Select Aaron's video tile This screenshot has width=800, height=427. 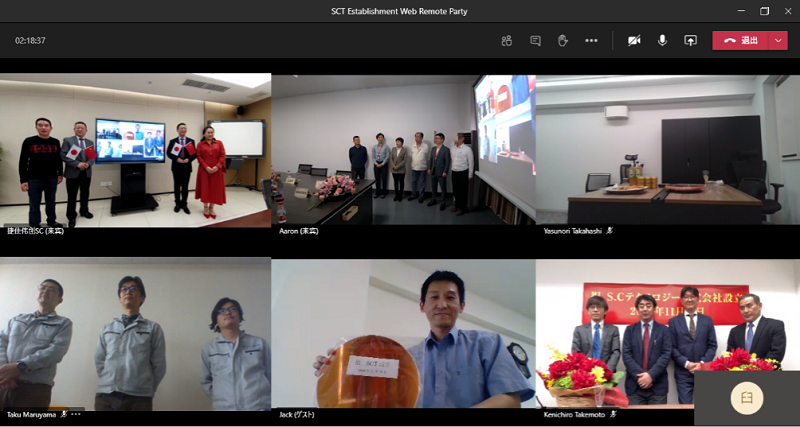pyautogui.click(x=402, y=150)
